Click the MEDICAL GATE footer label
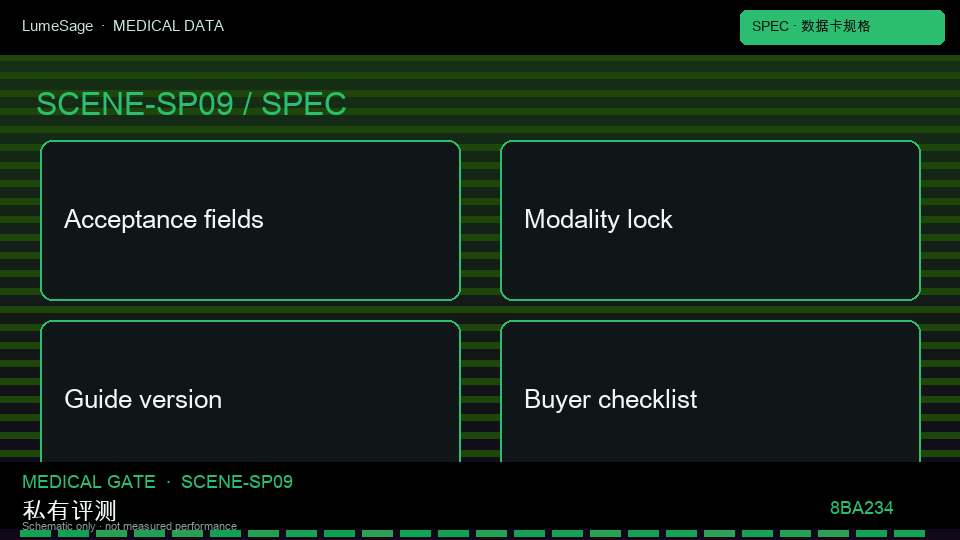The width and height of the screenshot is (960, 540). [x=89, y=482]
